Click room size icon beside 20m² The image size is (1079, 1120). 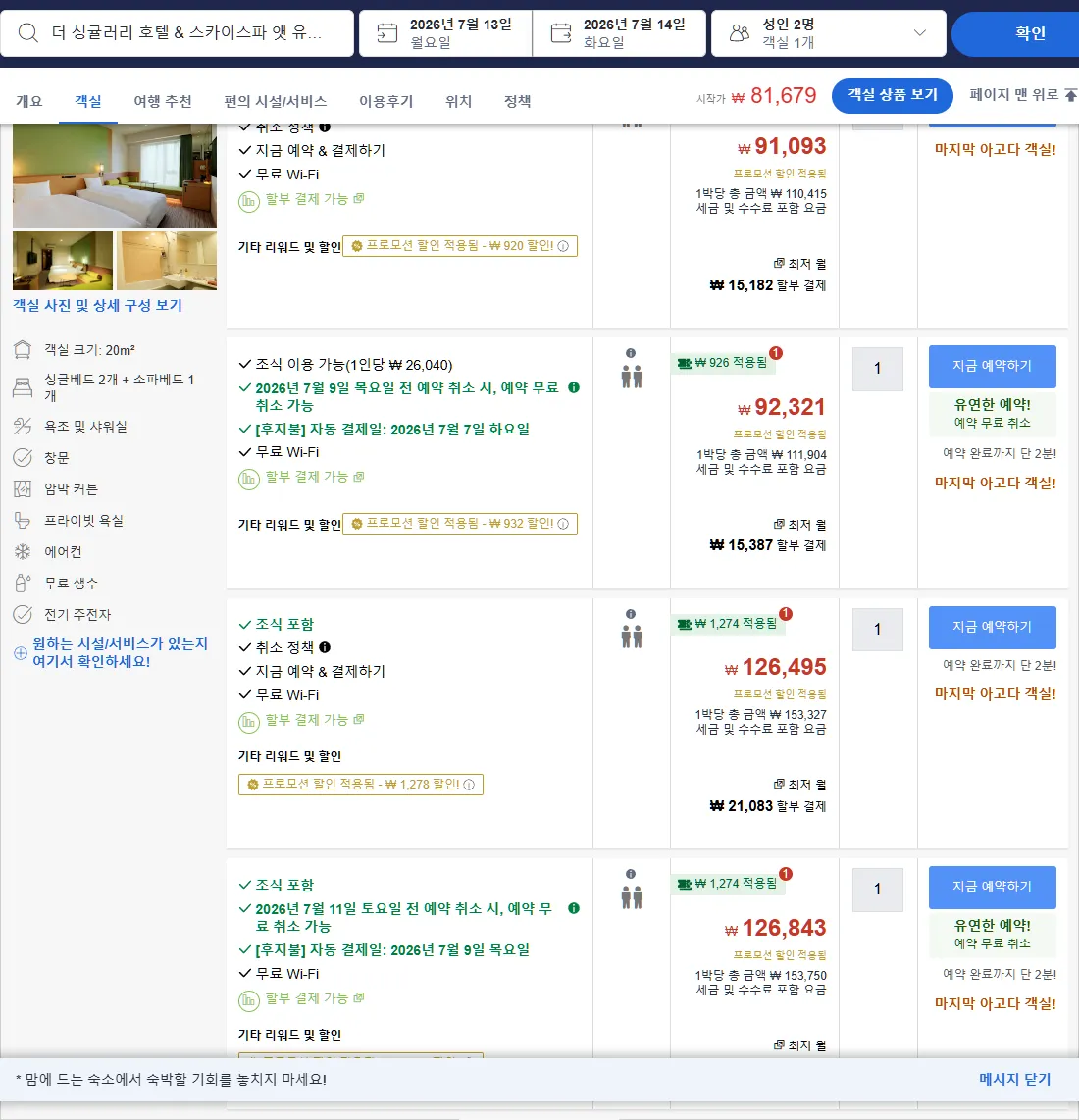[x=23, y=350]
